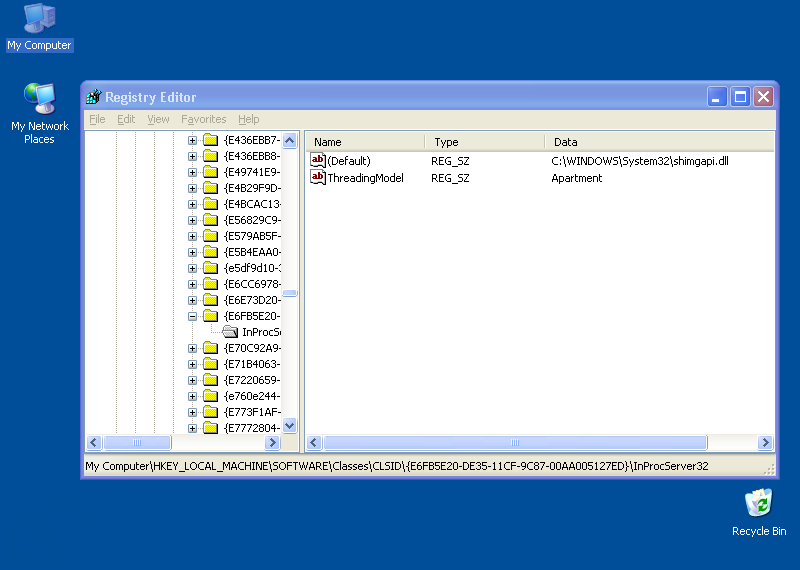Click folder icon of {E70C92A9- key
800x570 pixels.
pyautogui.click(x=211, y=348)
